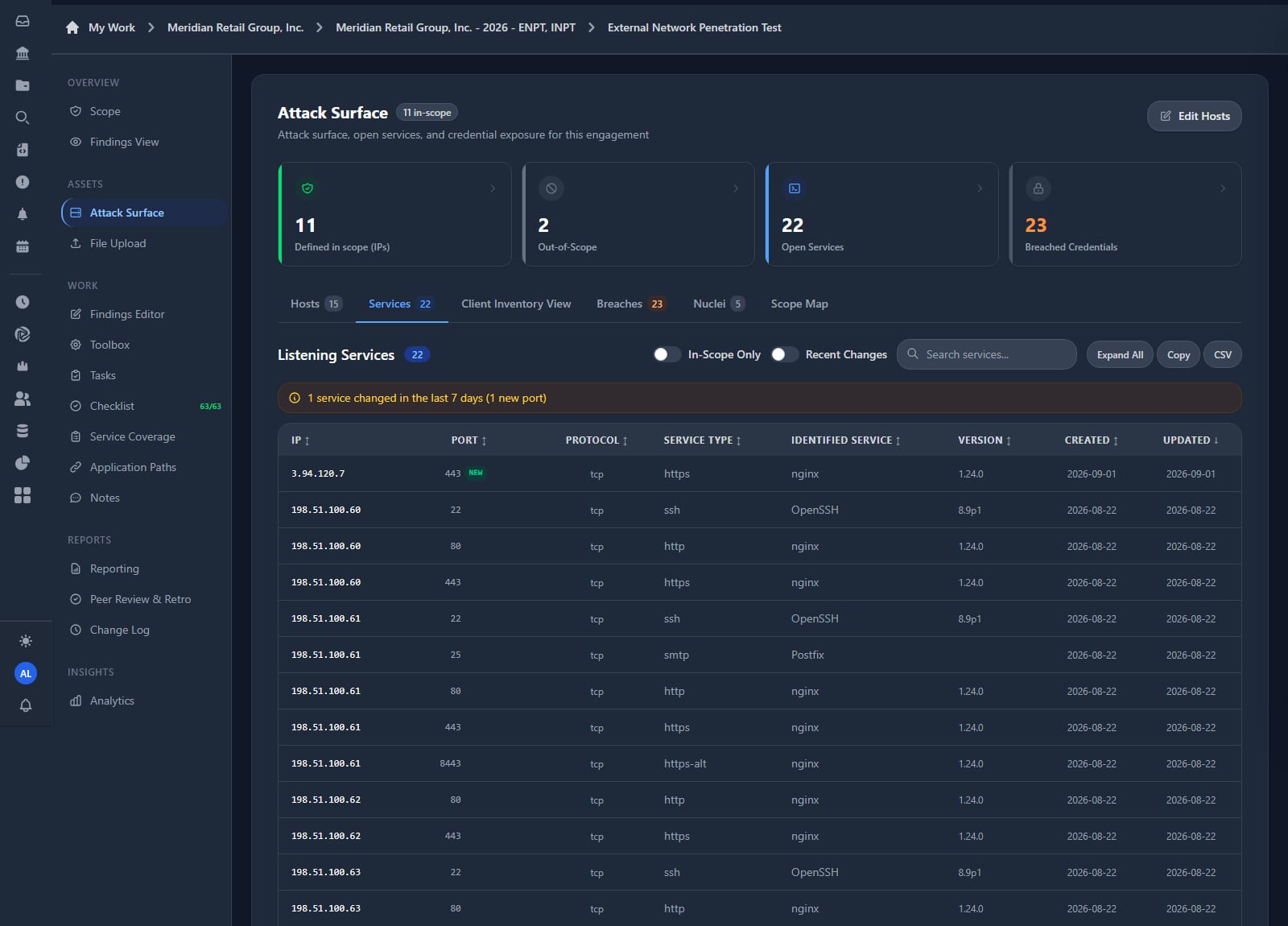Open Analytics in sidebar
This screenshot has width=1288, height=926.
coord(112,701)
